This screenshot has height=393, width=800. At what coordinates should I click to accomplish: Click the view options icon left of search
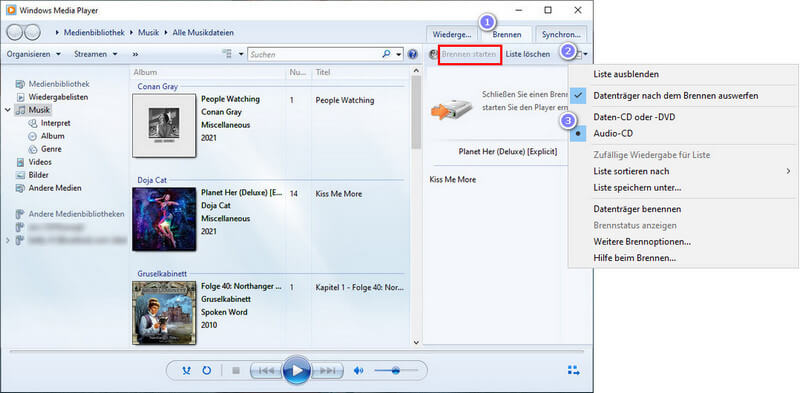[x=228, y=54]
